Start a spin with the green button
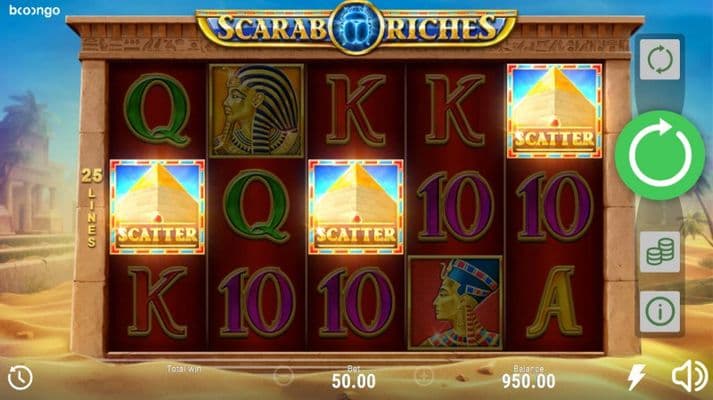Image resolution: width=713 pixels, height=400 pixels. coord(660,155)
